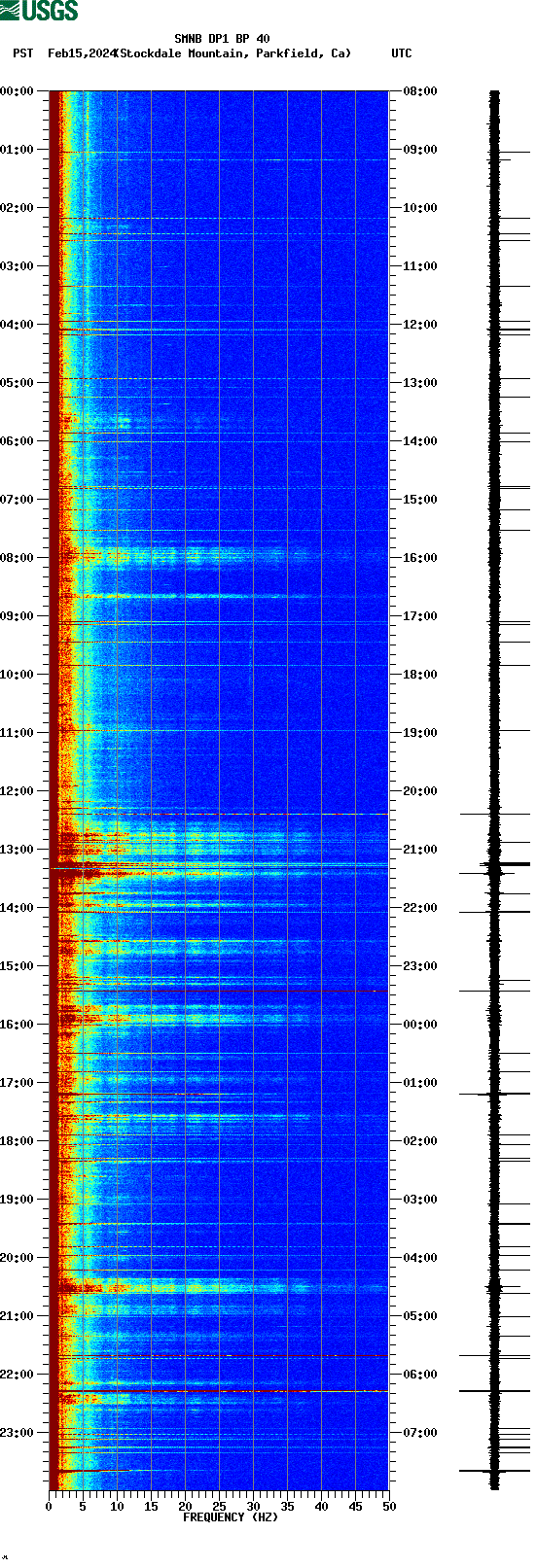Click the date Feb15,2024 in the header

click(82, 53)
